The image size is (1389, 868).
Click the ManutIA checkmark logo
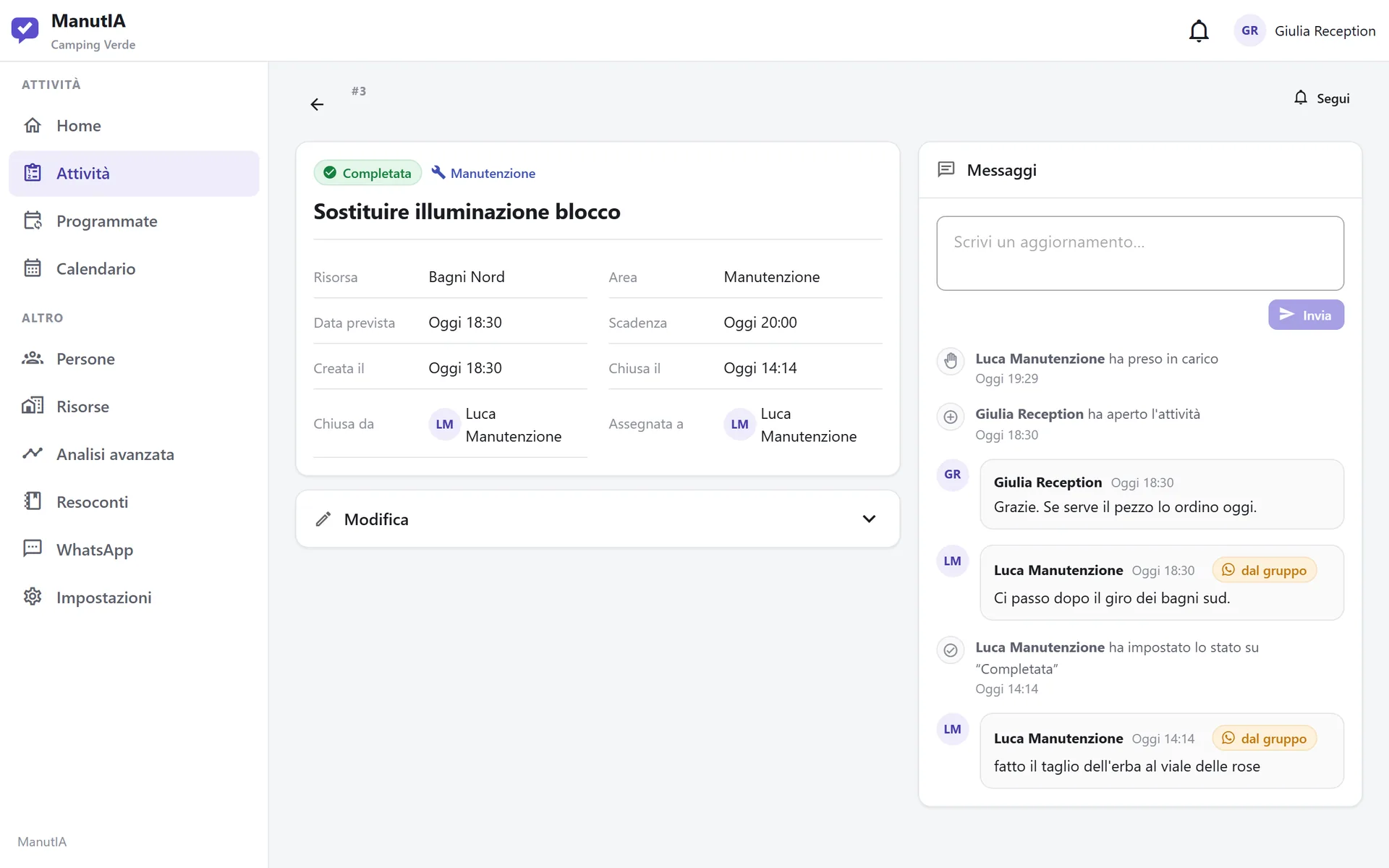[25, 30]
